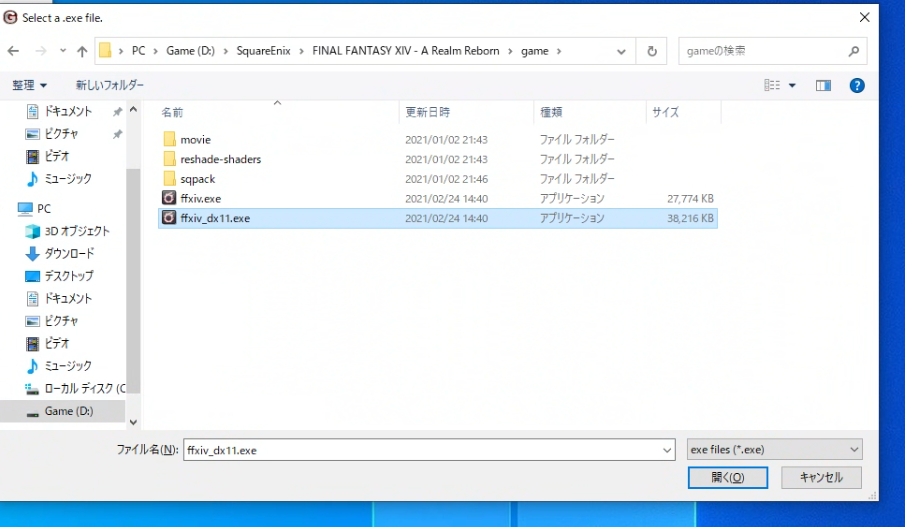Close the Select a .exe file dialog
Image resolution: width=905 pixels, height=527 pixels.
[x=864, y=17]
